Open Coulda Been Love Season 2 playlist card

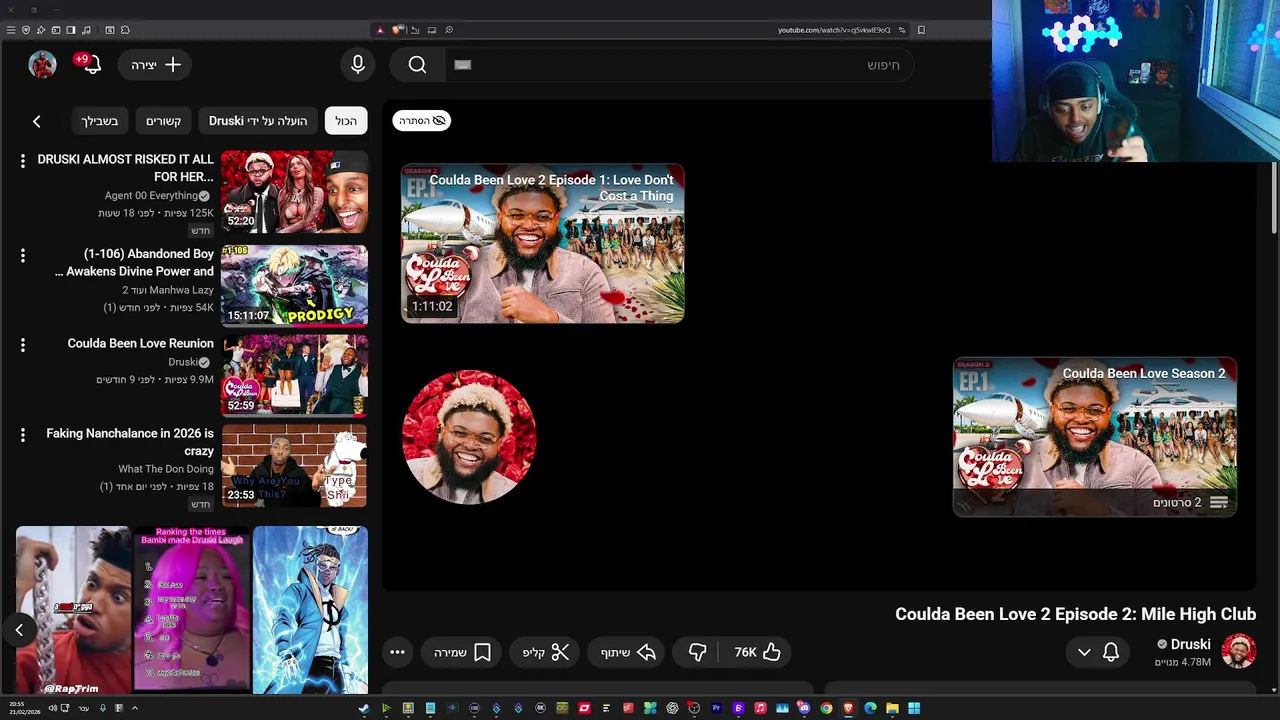1095,437
